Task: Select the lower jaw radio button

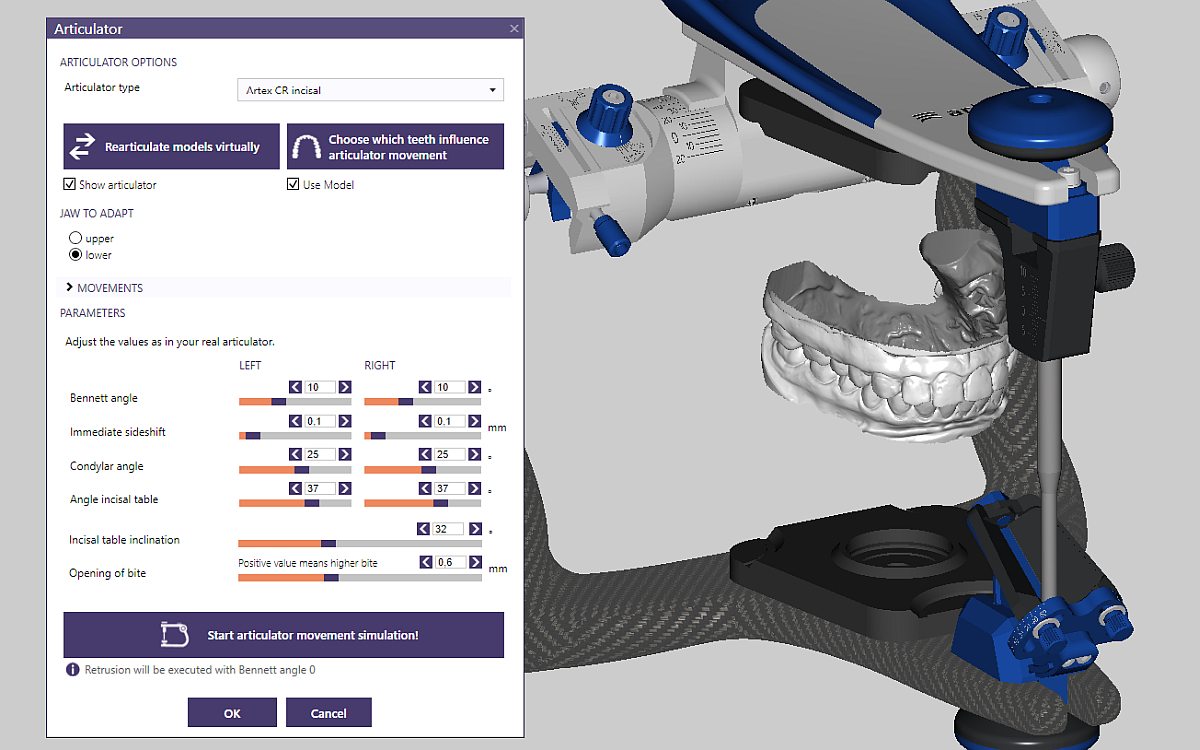Action: (x=75, y=255)
